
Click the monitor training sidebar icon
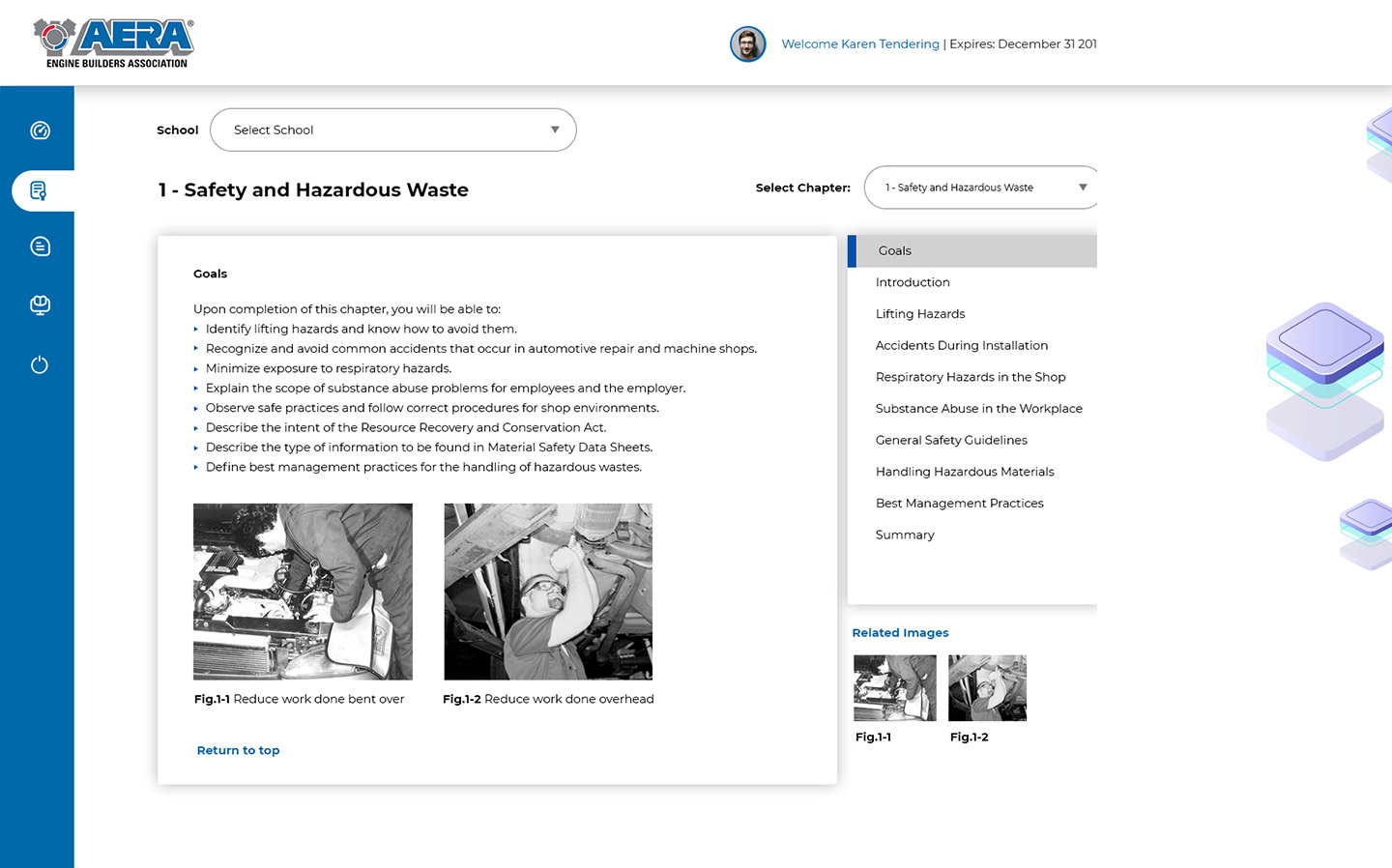tap(40, 305)
